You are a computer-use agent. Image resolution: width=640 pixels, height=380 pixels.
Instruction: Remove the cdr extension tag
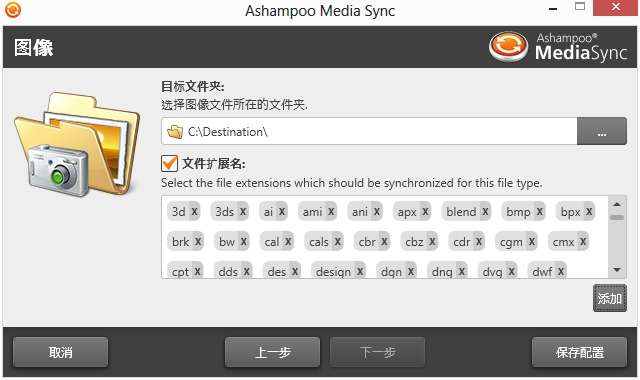[479, 242]
